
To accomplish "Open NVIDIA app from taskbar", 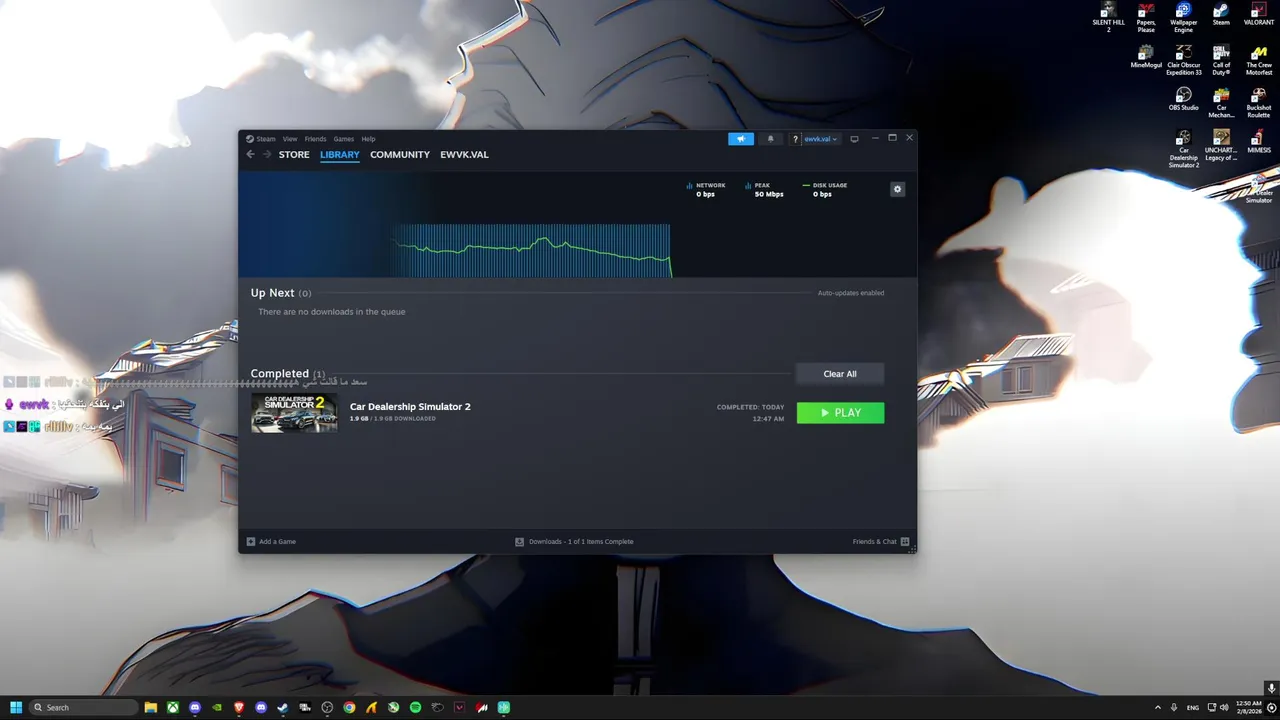I will [x=217, y=707].
